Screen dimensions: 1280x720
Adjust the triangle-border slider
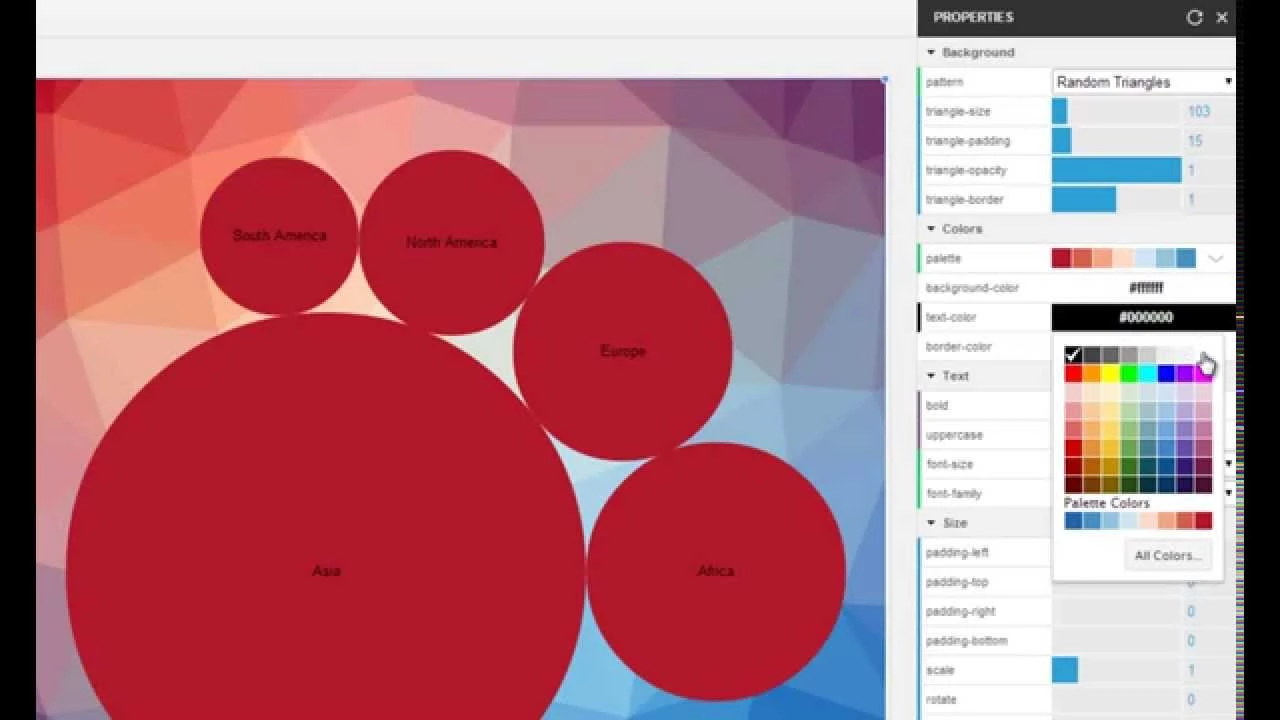click(x=1116, y=199)
